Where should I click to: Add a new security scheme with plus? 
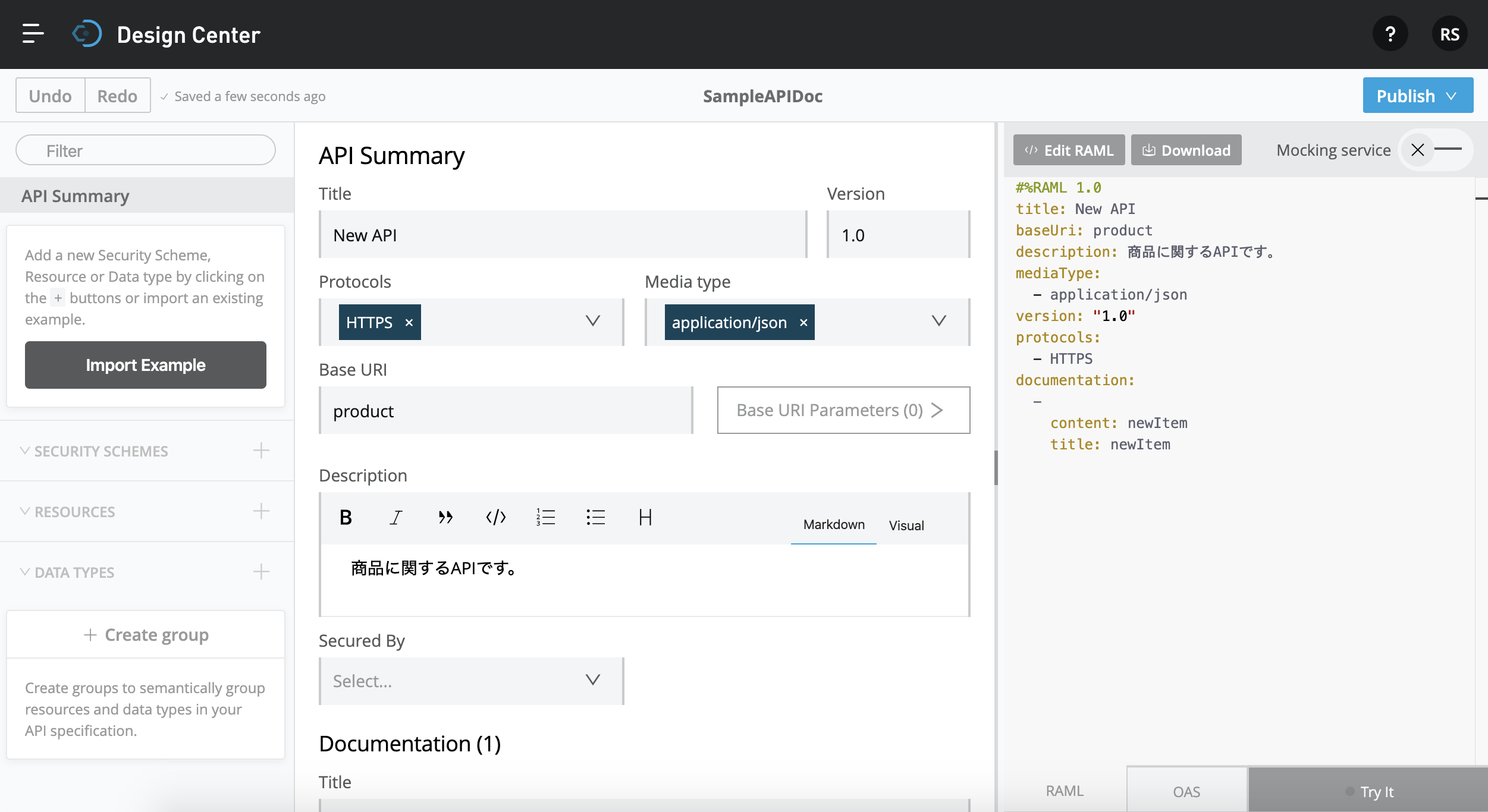point(261,451)
